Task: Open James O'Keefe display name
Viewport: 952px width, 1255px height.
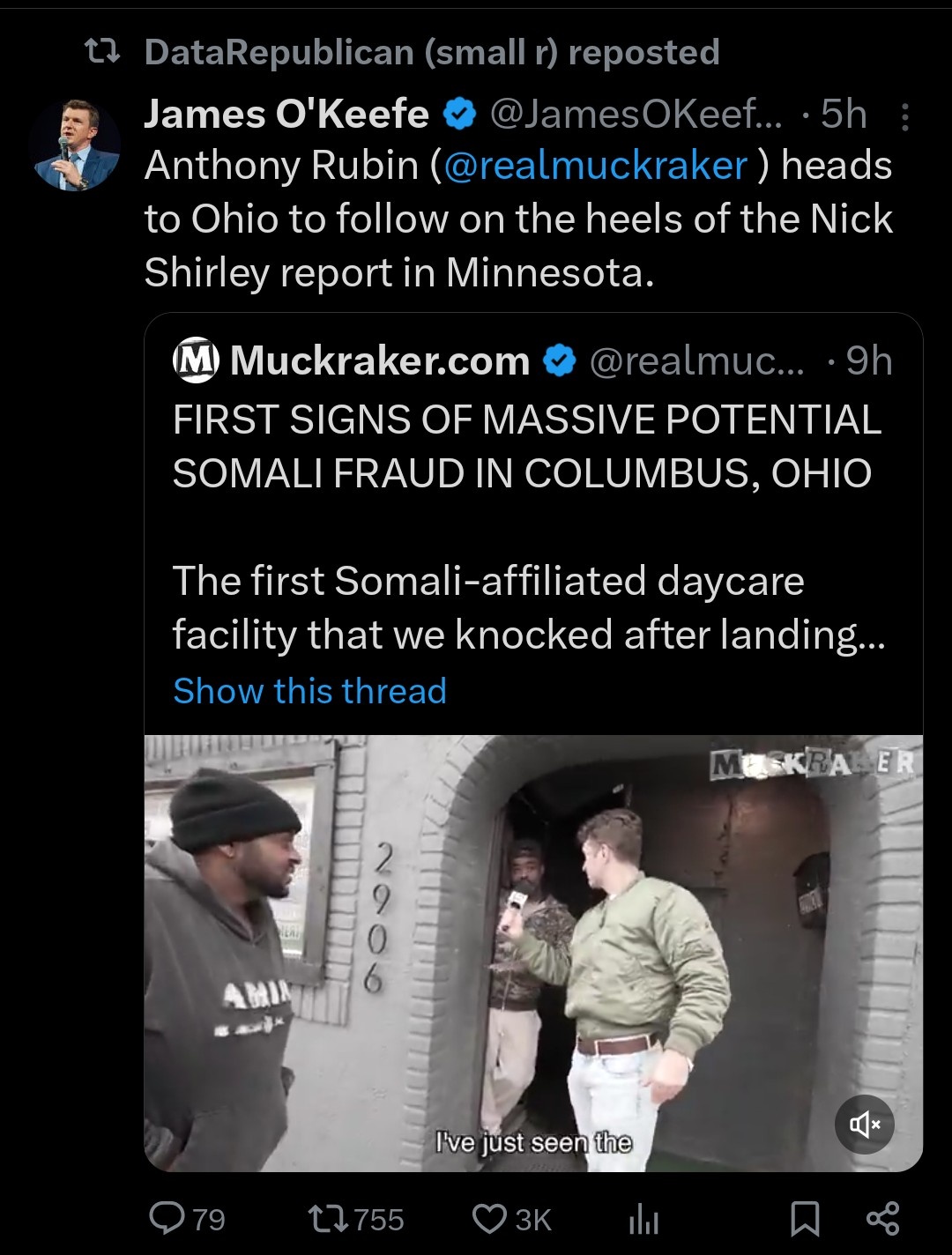Action: click(286, 115)
